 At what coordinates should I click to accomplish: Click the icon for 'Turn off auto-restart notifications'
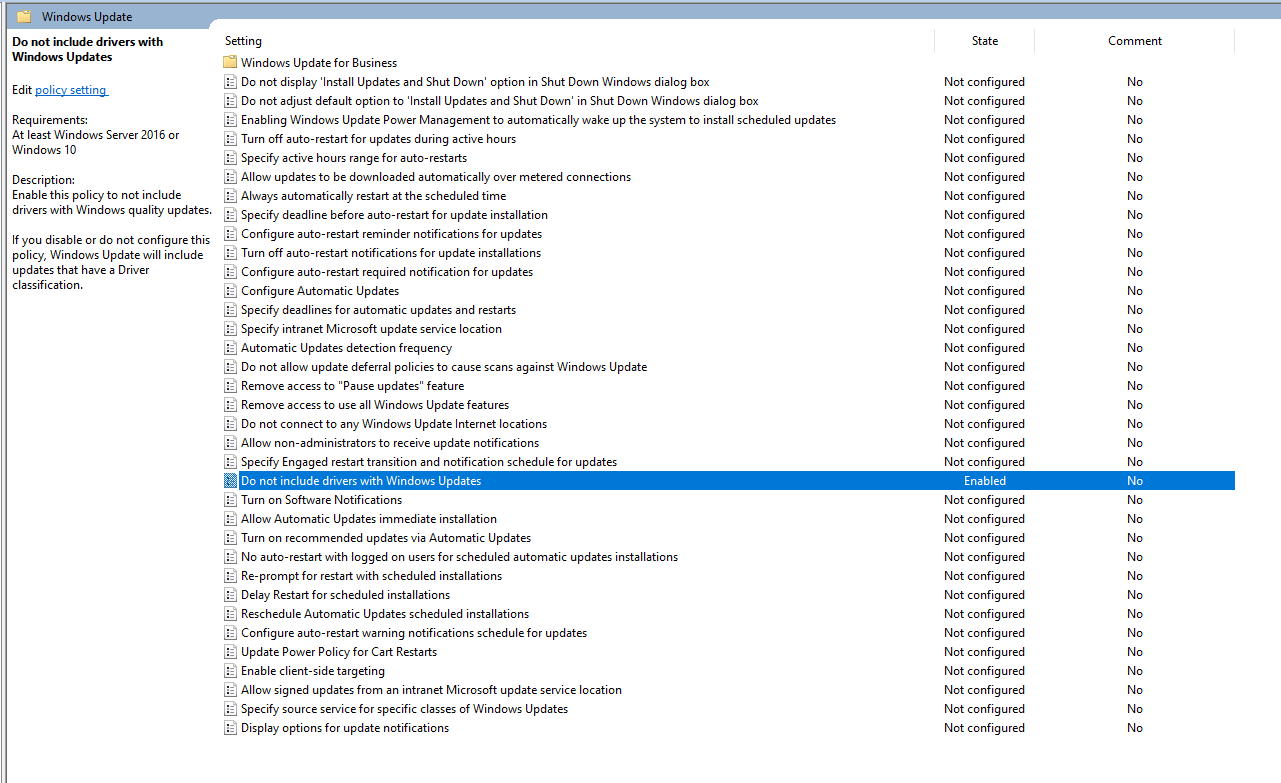[x=230, y=253]
